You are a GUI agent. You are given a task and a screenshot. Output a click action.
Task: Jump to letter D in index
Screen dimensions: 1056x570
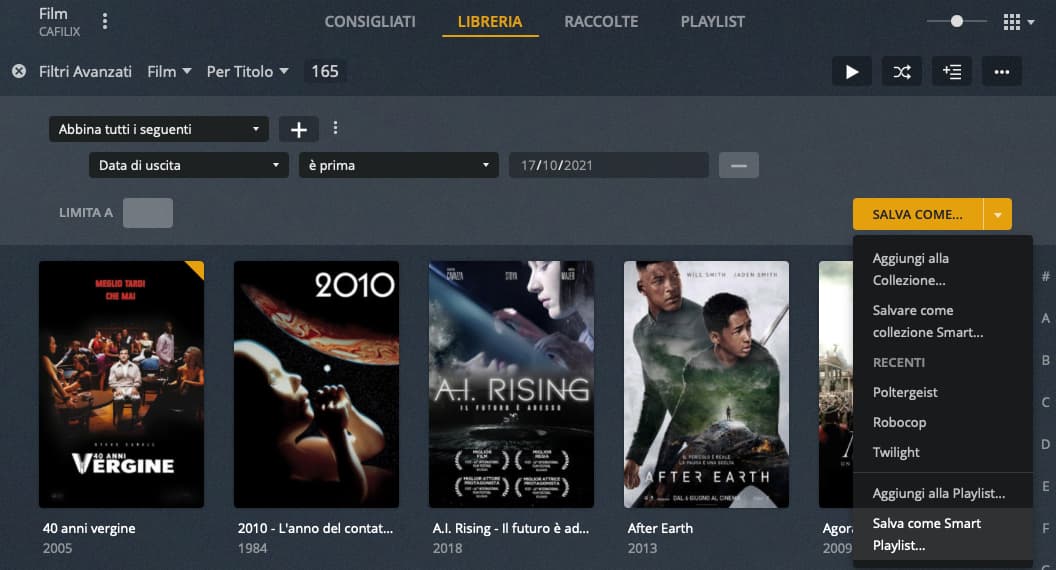click(1045, 444)
